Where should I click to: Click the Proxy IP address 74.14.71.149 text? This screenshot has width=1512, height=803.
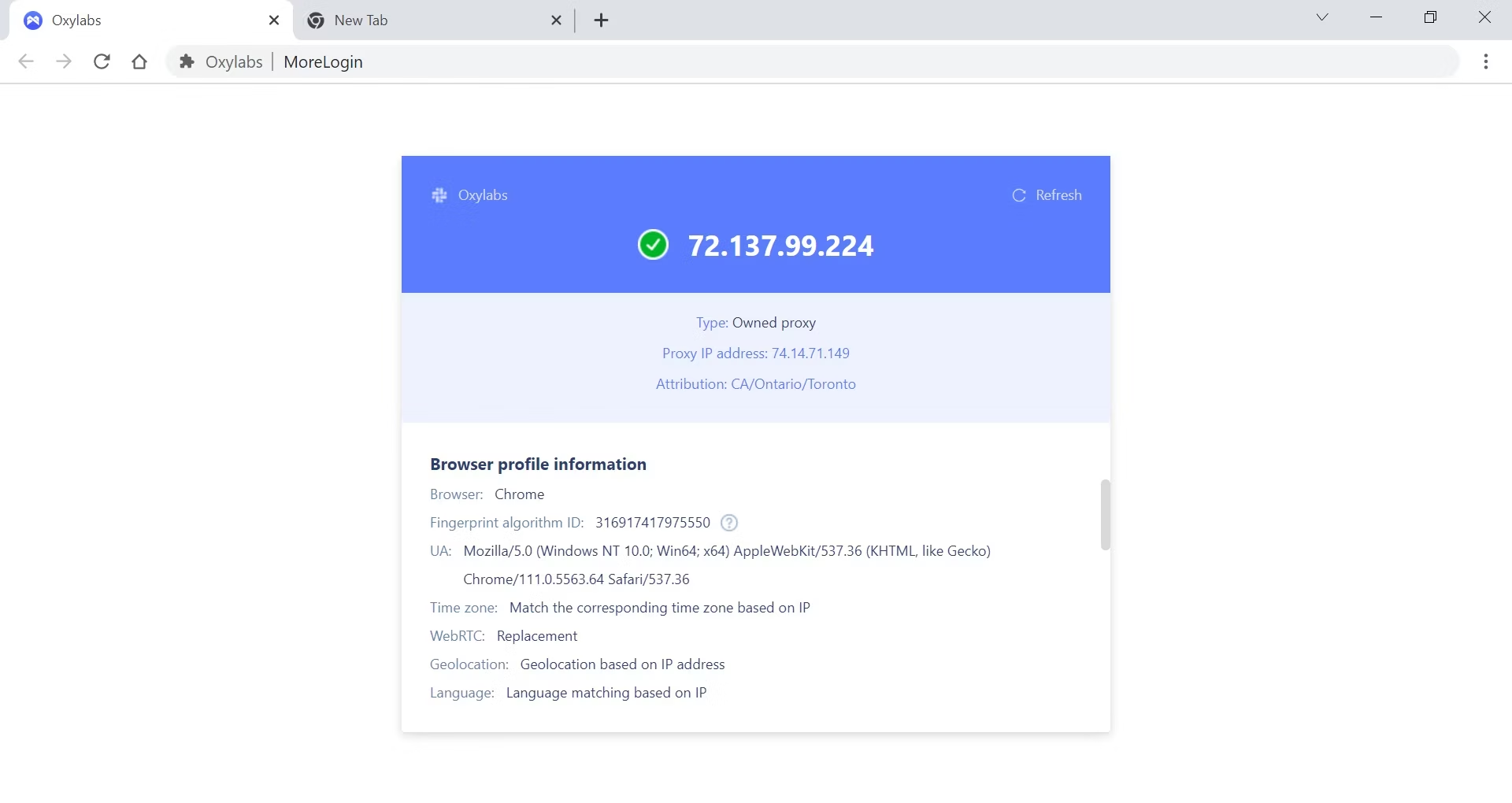pyautogui.click(x=810, y=353)
